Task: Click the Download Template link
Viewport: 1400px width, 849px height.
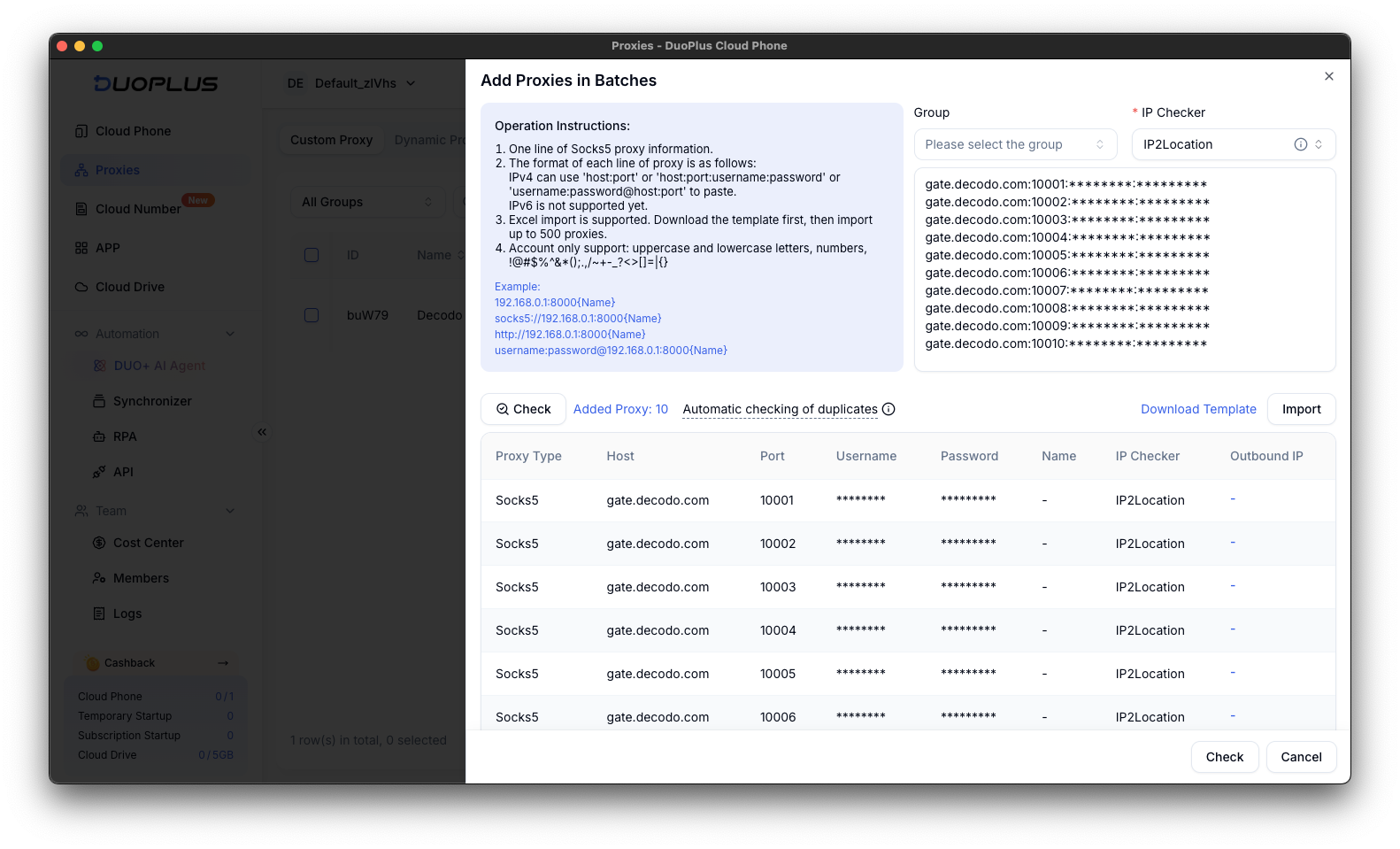Action: [x=1198, y=409]
